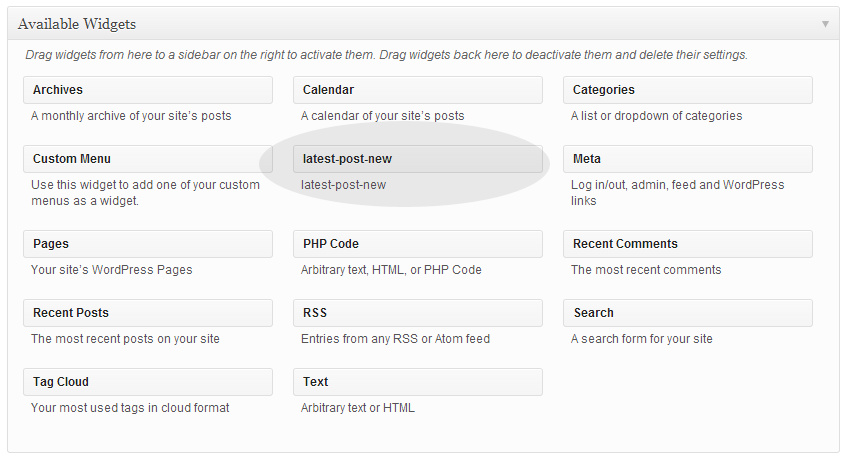The image size is (851, 457).
Task: Select the Archives widget
Action: tap(148, 90)
